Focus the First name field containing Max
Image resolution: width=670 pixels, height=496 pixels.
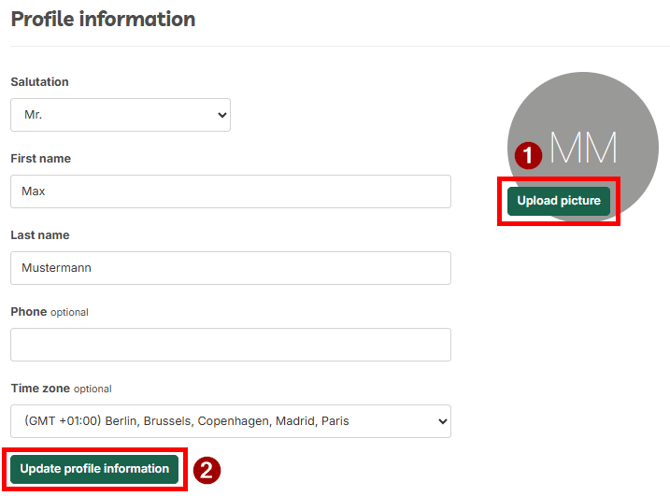(231, 191)
